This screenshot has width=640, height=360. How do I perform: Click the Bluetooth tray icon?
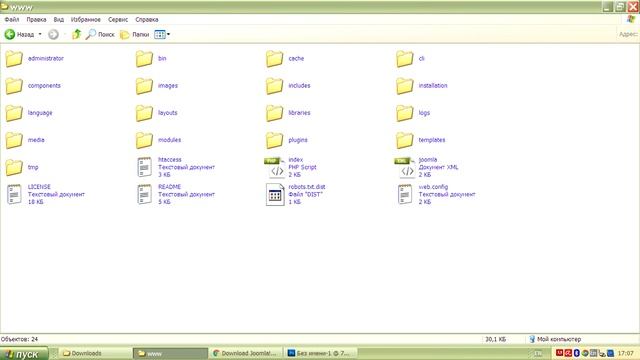(577, 353)
